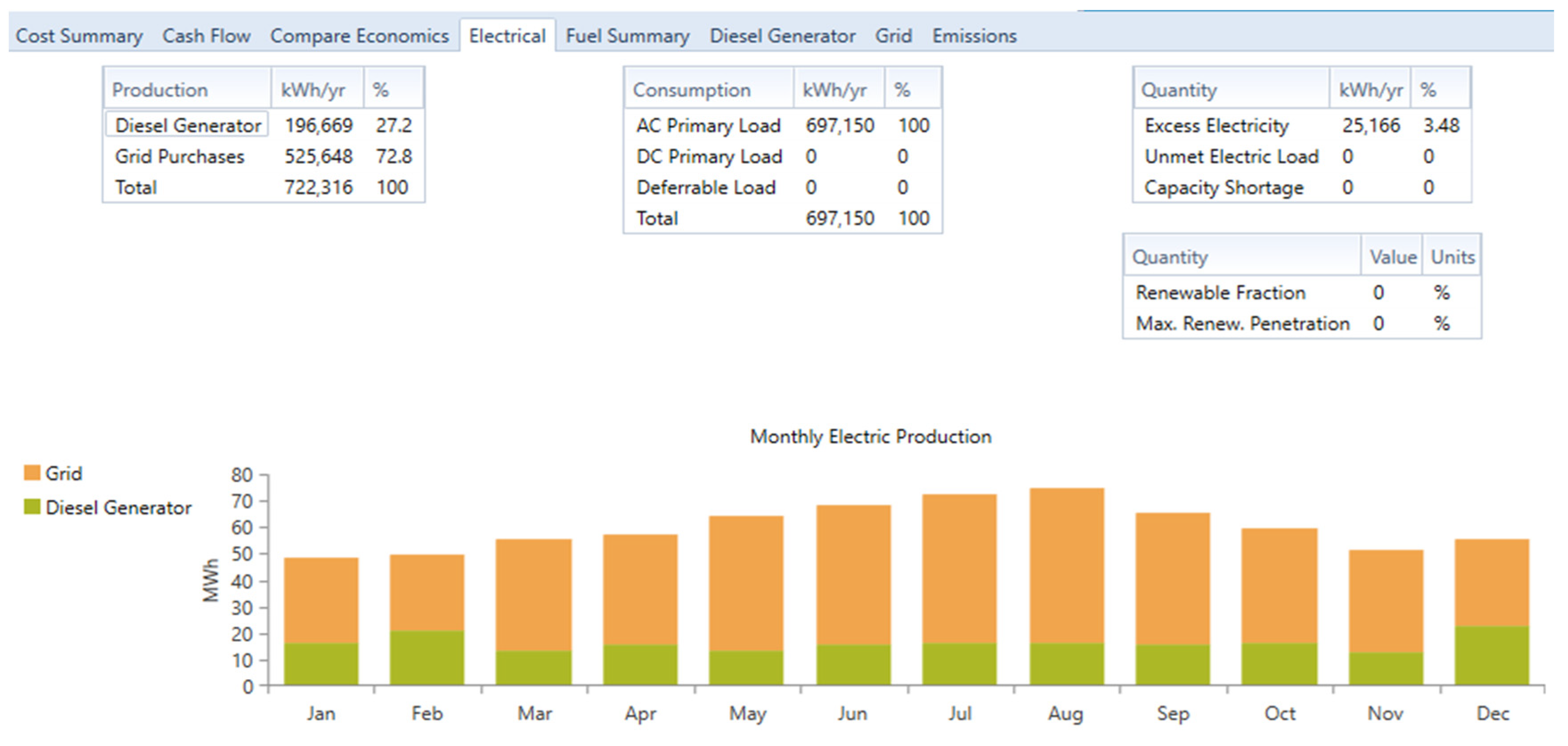Select the Excess Electricity row
This screenshot has height=746, width=1568.
tap(1216, 126)
